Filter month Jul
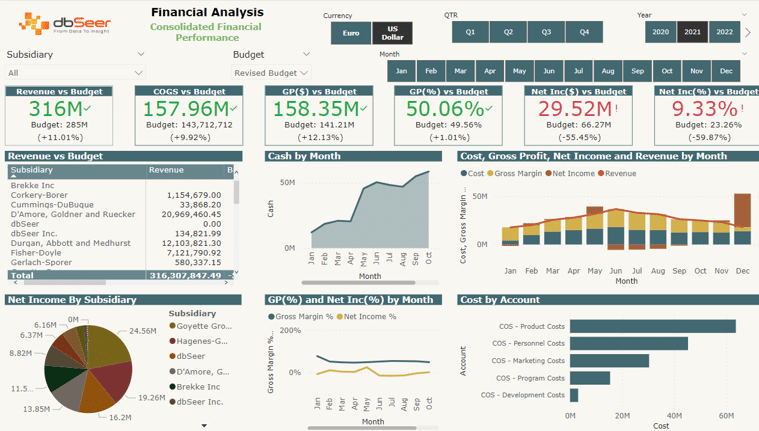The height and width of the screenshot is (431, 759). 578,71
